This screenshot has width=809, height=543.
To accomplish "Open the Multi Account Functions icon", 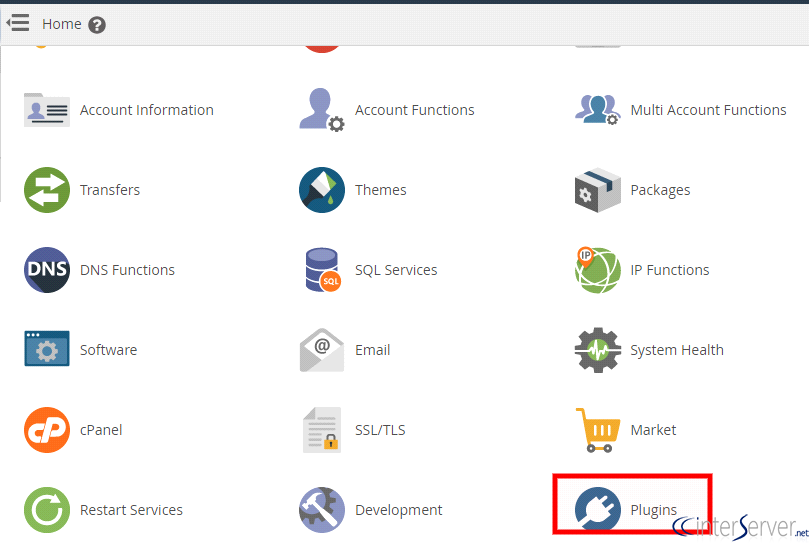I will coord(597,109).
